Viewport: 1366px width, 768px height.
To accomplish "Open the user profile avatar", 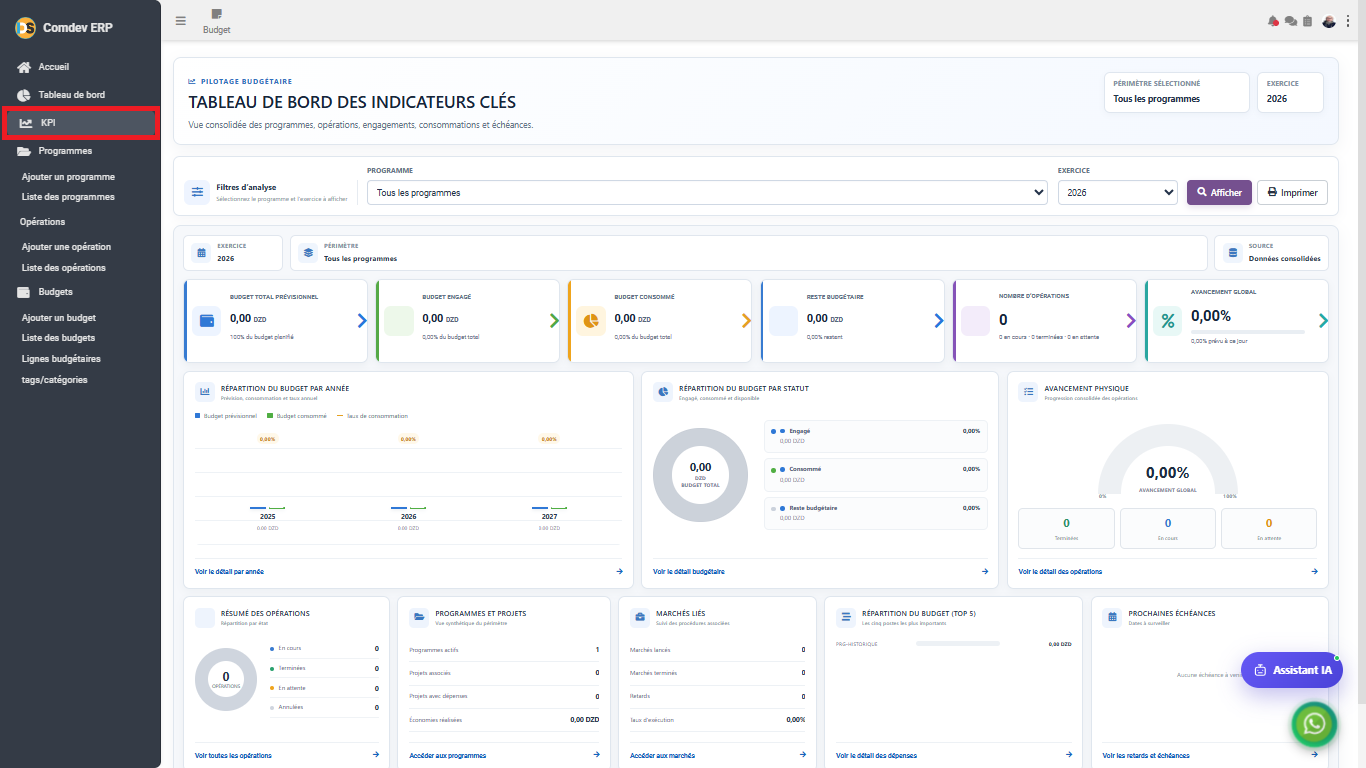I will coord(1329,21).
